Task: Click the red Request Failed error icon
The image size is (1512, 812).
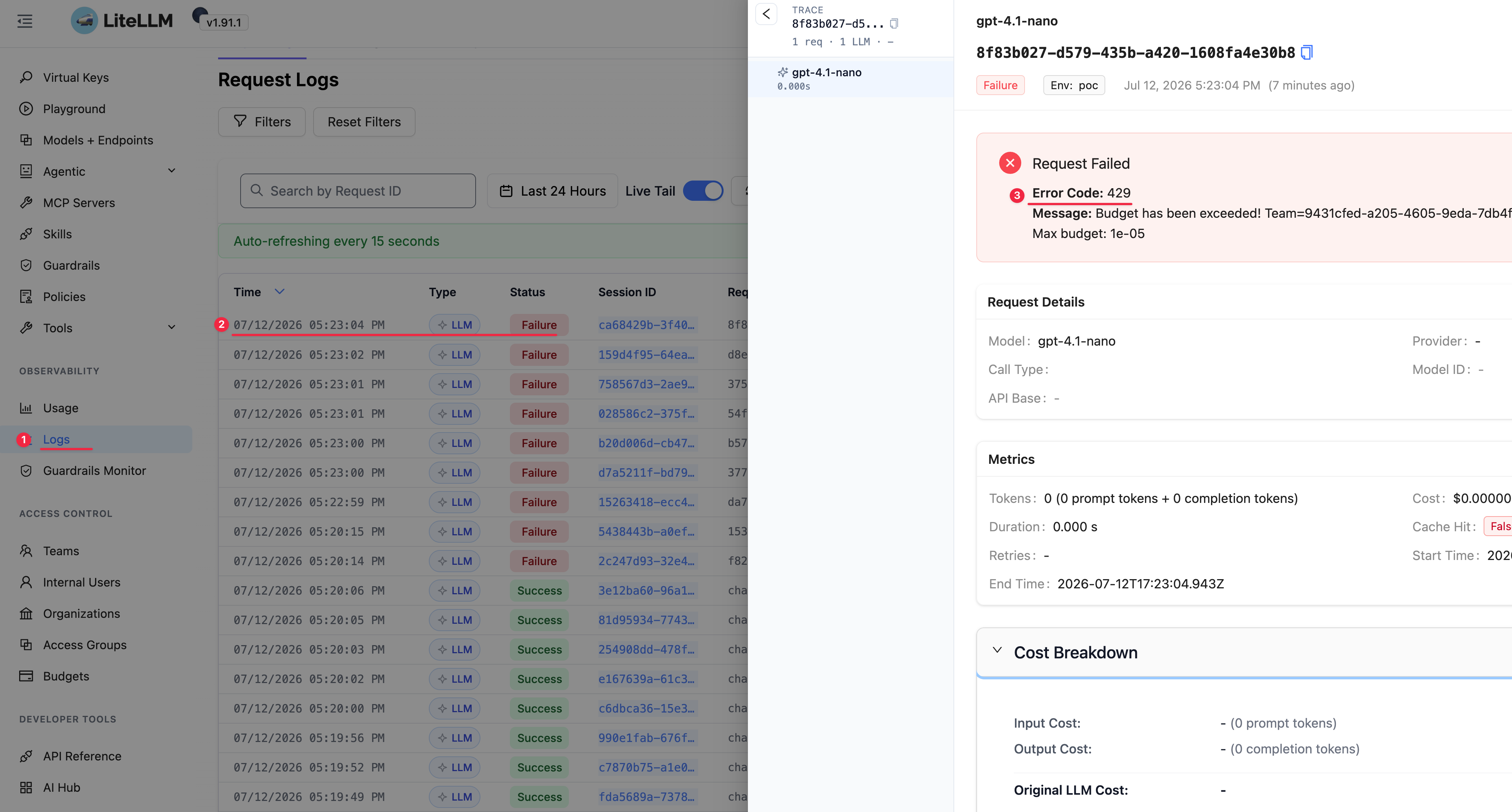Action: point(1009,163)
